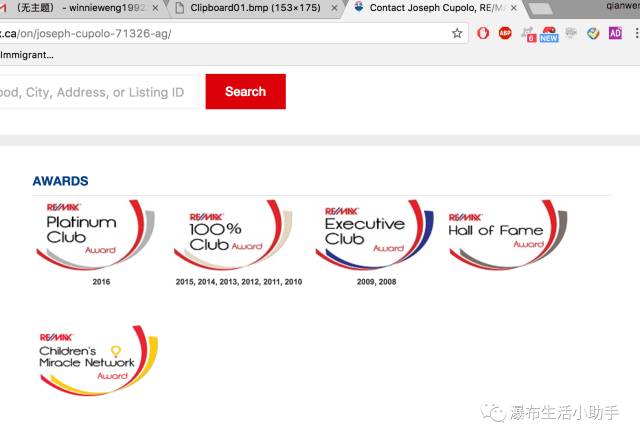640x441 pixels.
Task: Click the Hall of Fame Award badge
Action: [x=508, y=235]
